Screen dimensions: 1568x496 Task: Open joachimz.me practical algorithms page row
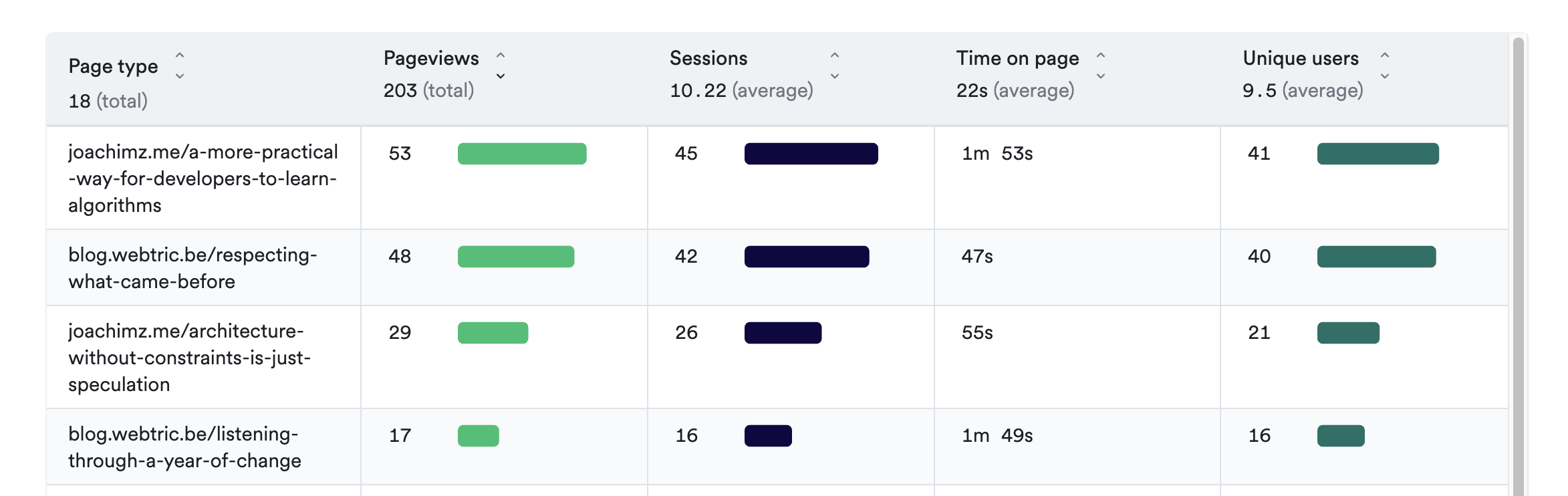(203, 178)
